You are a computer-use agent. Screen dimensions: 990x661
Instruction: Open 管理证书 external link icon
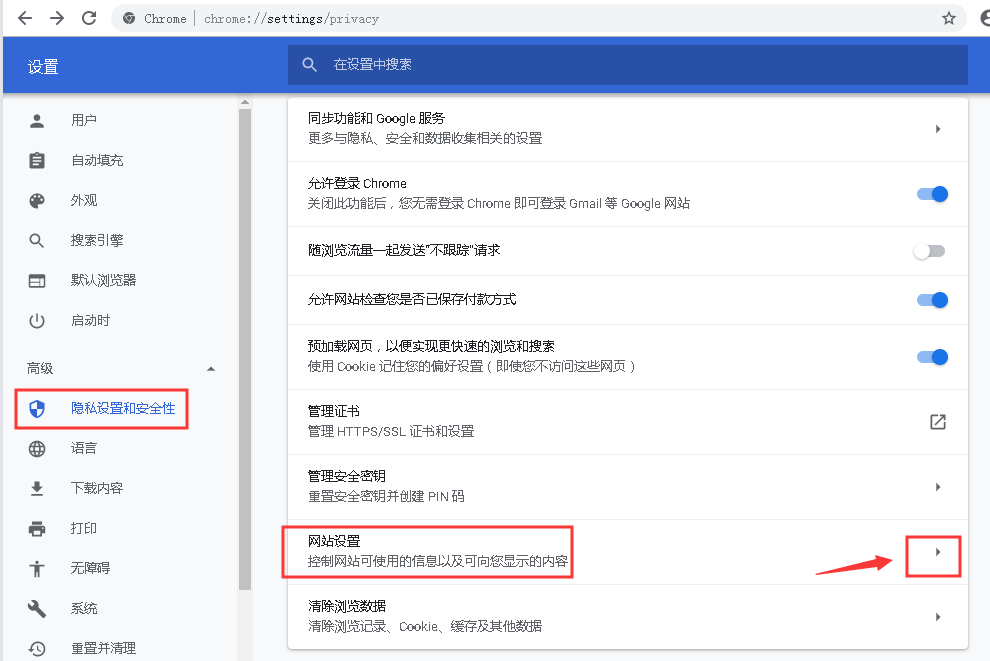pyautogui.click(x=938, y=422)
